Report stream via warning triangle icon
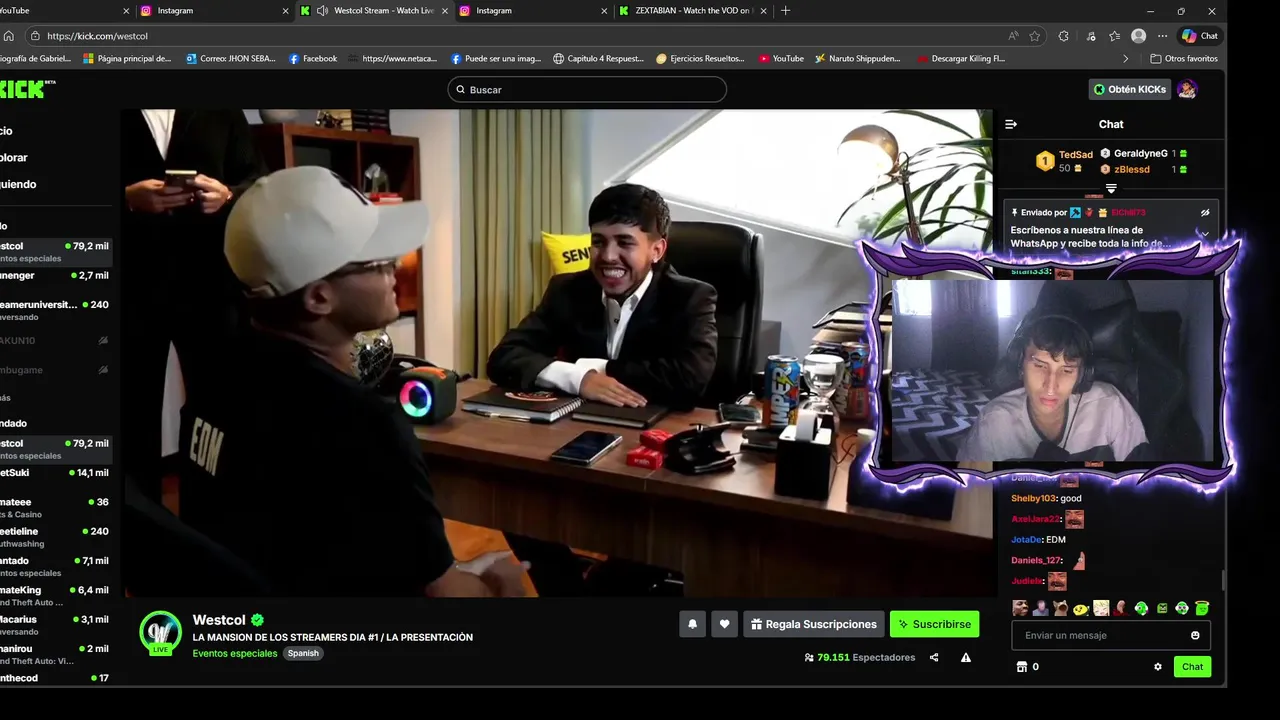The height and width of the screenshot is (720, 1280). 966,657
